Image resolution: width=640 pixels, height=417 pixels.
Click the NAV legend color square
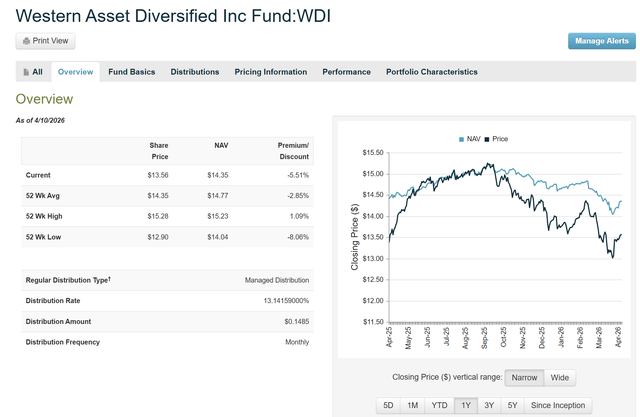(461, 139)
